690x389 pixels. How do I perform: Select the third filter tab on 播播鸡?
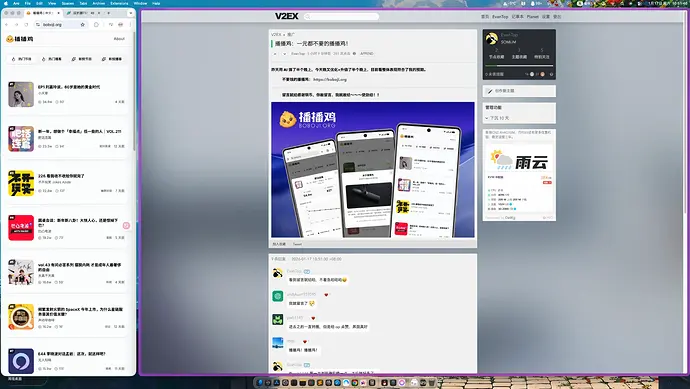tap(82, 59)
